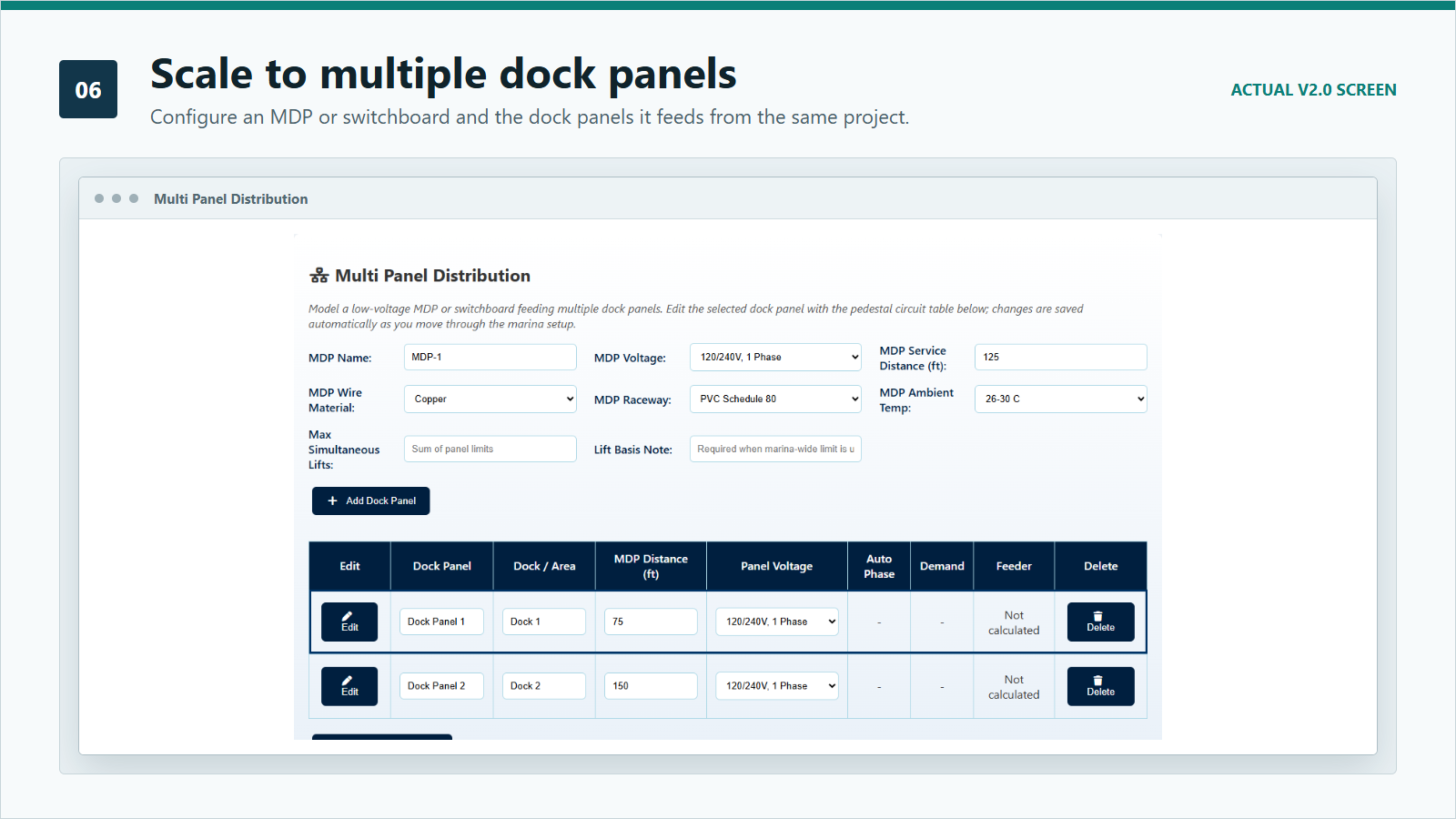Delete Dock Panel 2 with its trash button
The width and height of the screenshot is (1456, 819).
click(x=1100, y=686)
